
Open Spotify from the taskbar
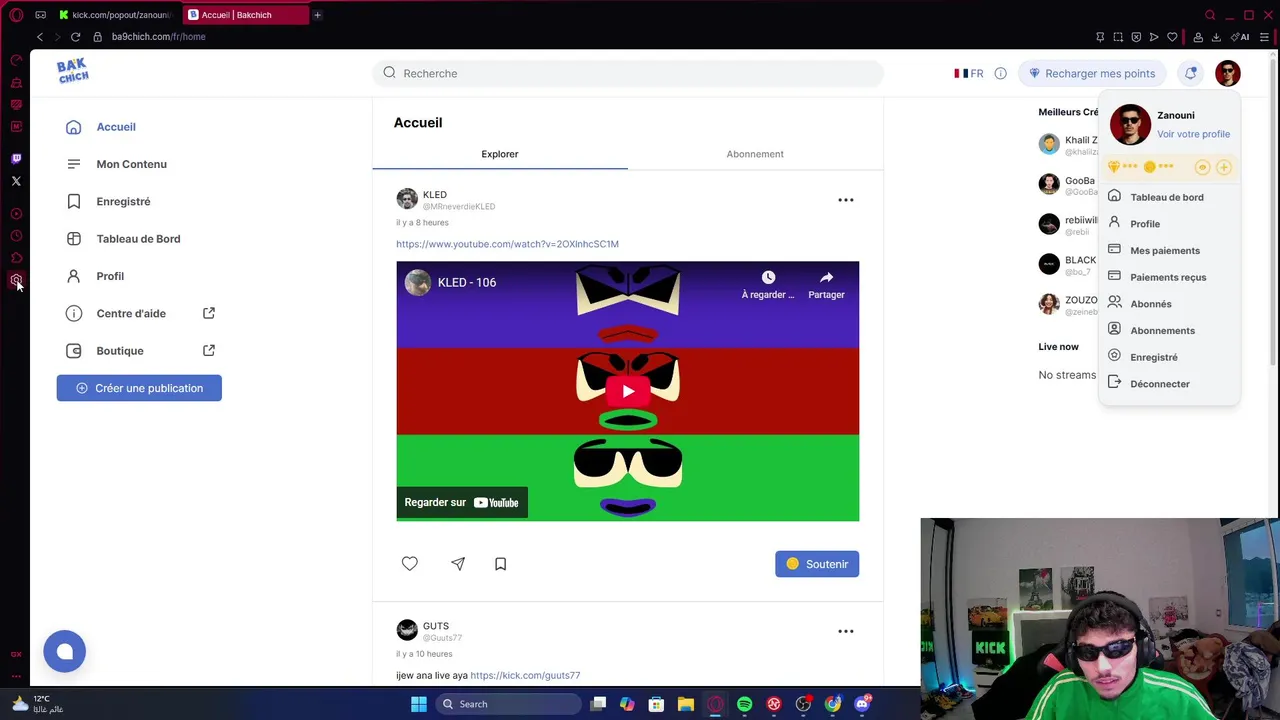pos(744,704)
